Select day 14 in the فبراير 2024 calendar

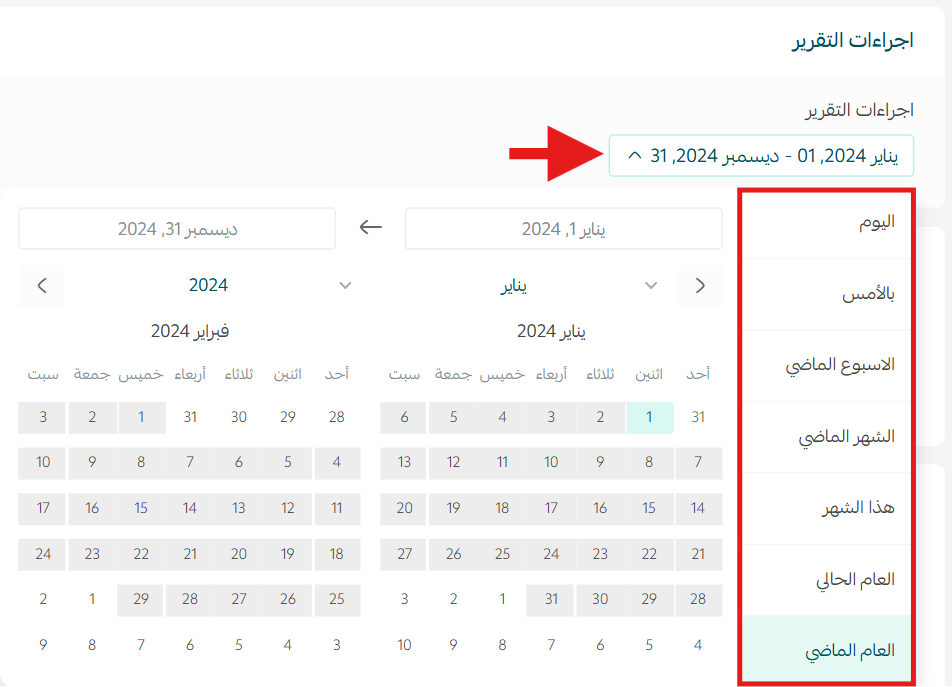[x=190, y=508]
